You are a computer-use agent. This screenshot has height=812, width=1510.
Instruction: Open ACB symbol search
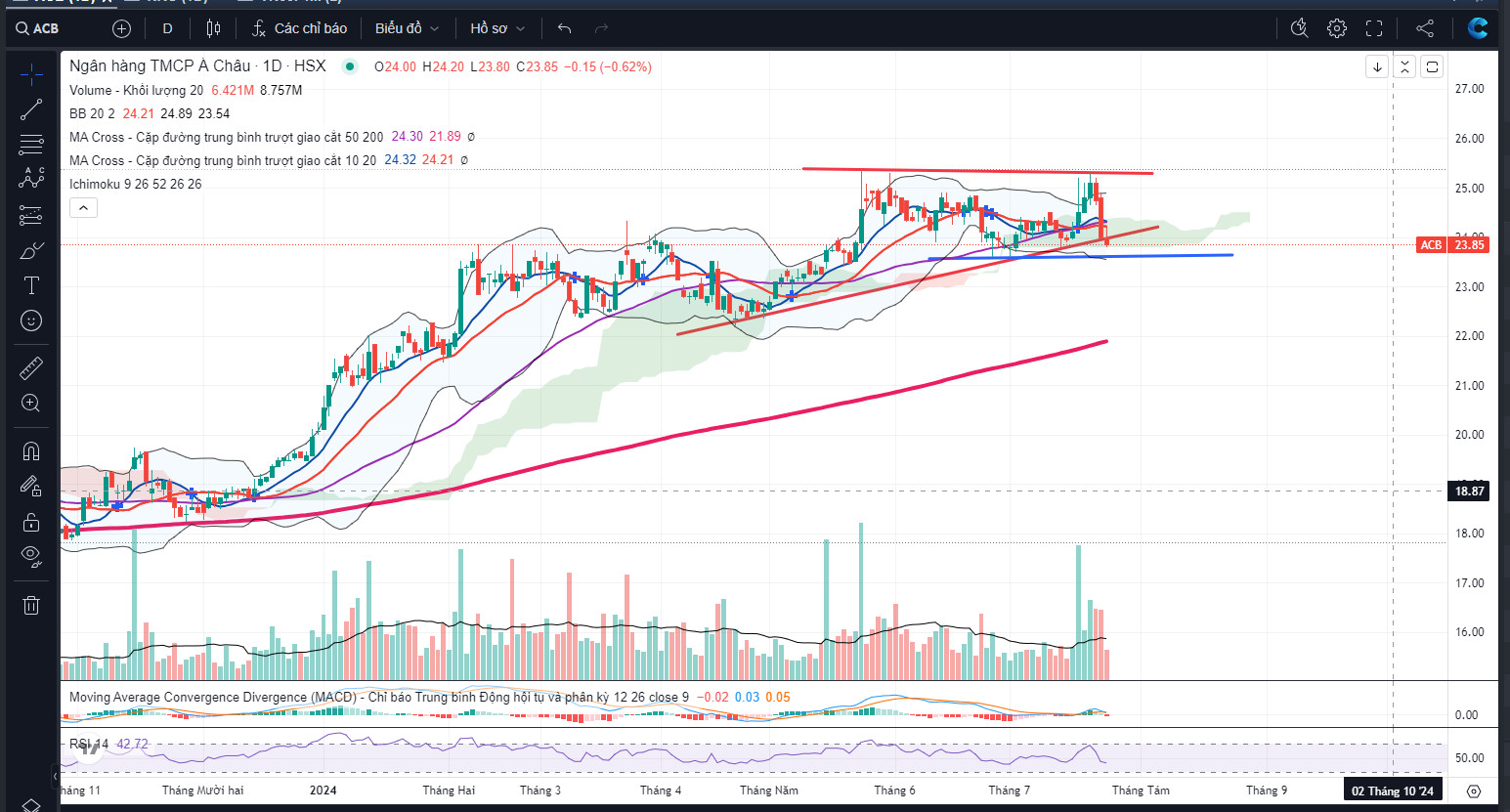(x=39, y=28)
